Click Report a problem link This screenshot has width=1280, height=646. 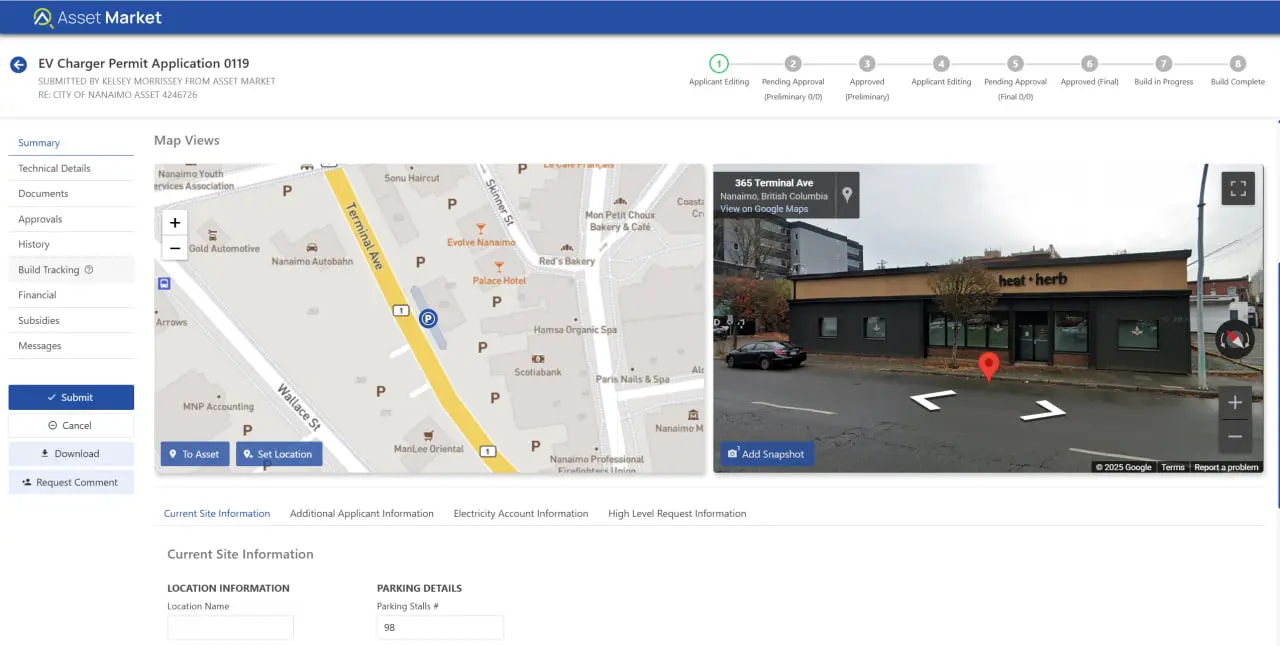pyautogui.click(x=1226, y=467)
